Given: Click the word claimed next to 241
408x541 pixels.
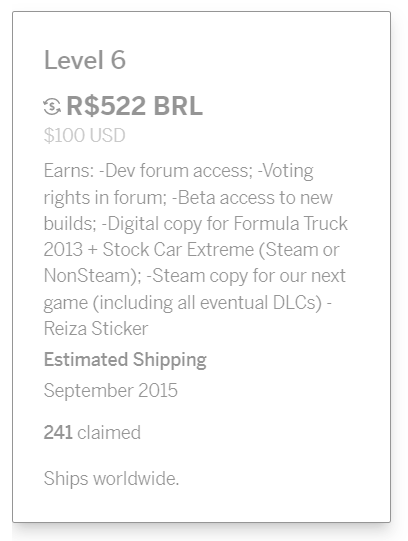Looking at the screenshot, I should coord(109,433).
